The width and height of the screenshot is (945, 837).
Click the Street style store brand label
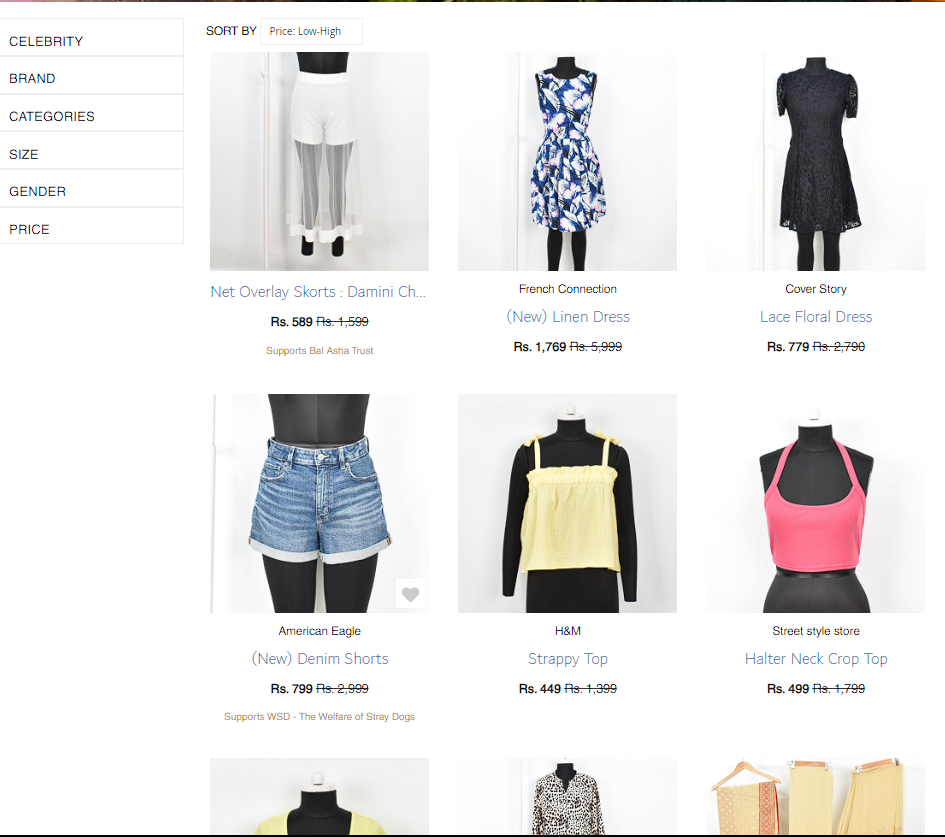click(816, 631)
